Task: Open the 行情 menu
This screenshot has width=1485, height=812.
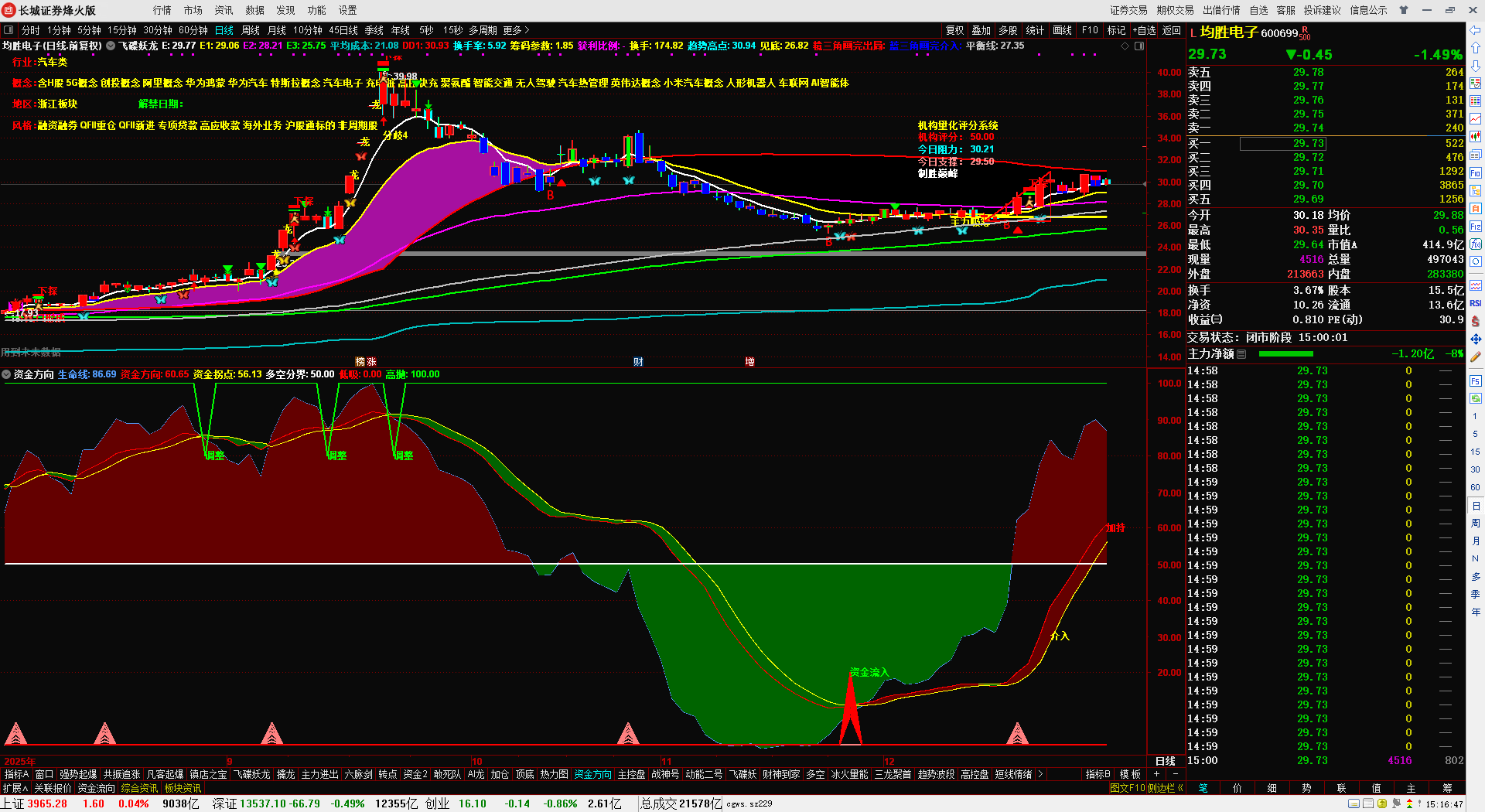Action: click(162, 10)
